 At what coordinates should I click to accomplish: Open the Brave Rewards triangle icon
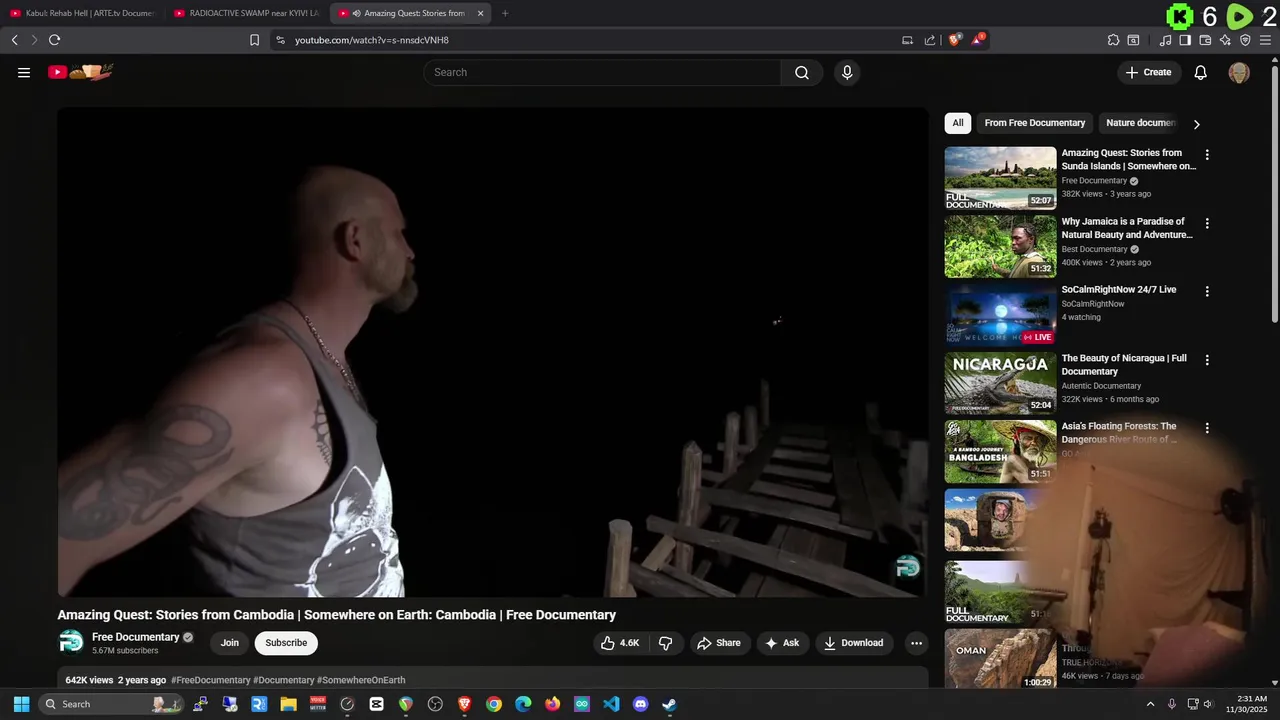(978, 40)
